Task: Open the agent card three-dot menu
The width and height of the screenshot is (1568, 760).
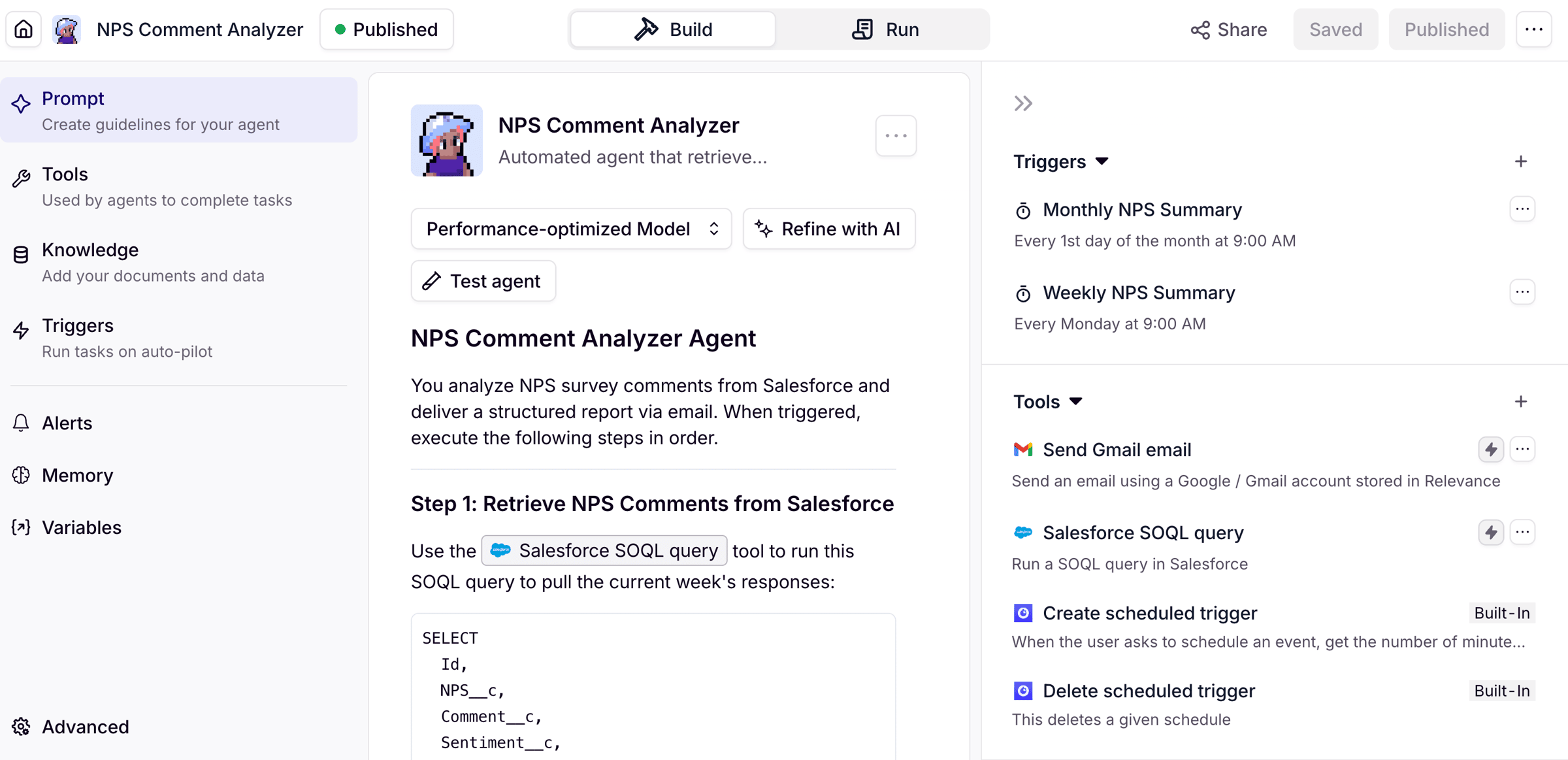Action: [x=896, y=136]
